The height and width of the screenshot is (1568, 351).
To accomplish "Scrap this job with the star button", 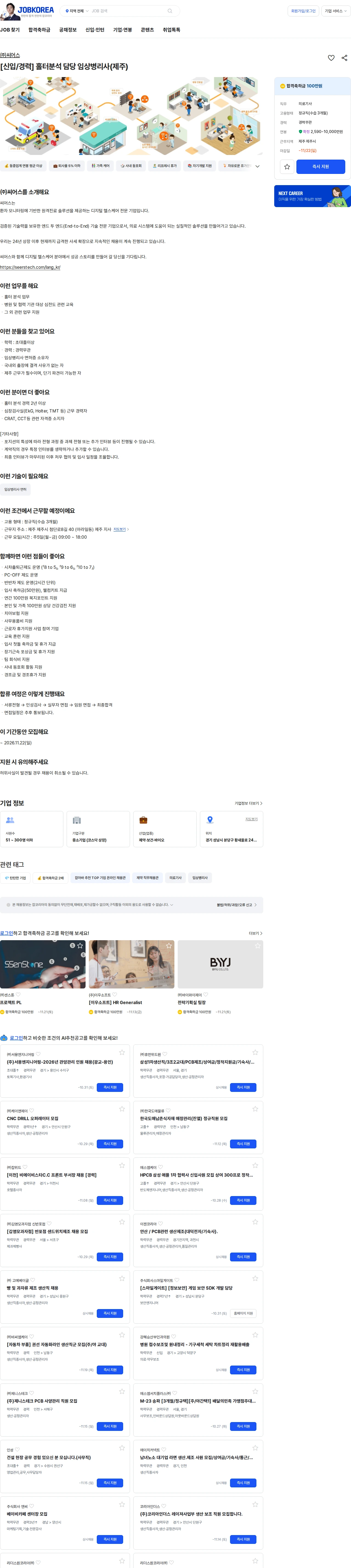I will tap(287, 166).
